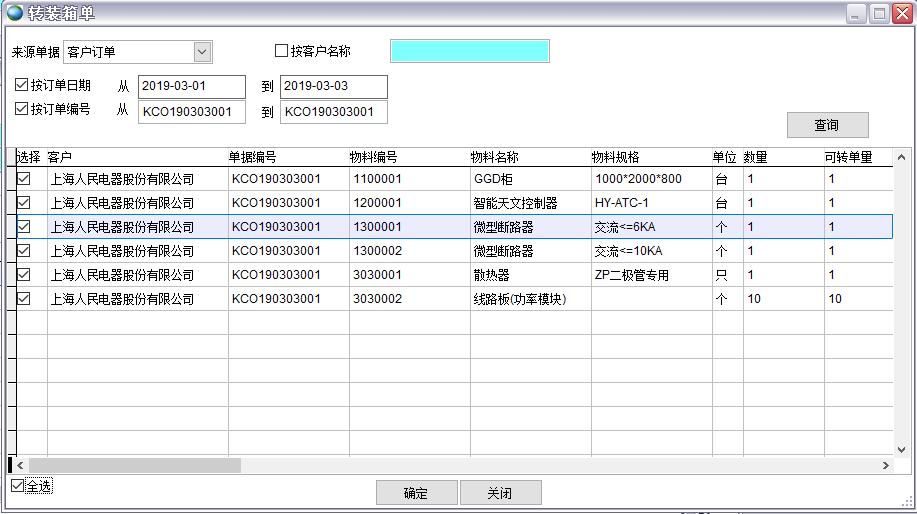
Task: Uncheck the 智能天文控制器 row checkbox
Action: pos(24,203)
